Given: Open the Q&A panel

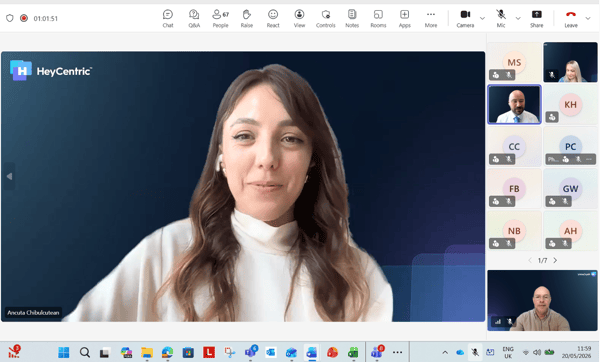Looking at the screenshot, I should click(x=194, y=18).
